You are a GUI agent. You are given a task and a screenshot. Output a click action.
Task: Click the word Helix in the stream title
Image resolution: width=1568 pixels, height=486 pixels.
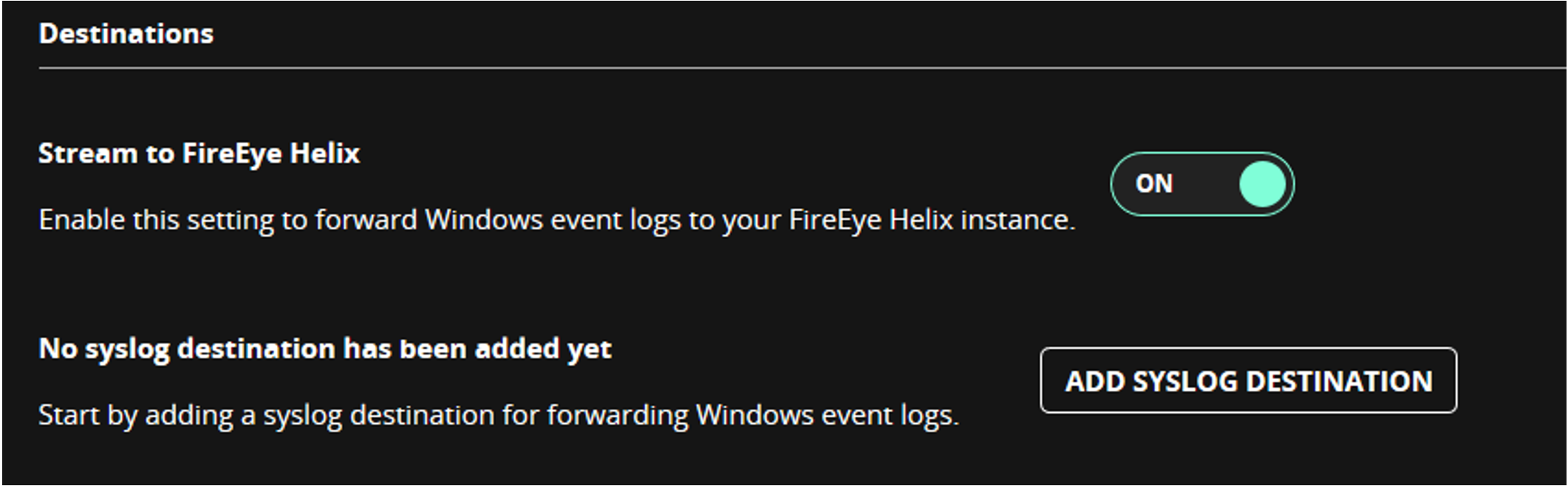coord(325,154)
